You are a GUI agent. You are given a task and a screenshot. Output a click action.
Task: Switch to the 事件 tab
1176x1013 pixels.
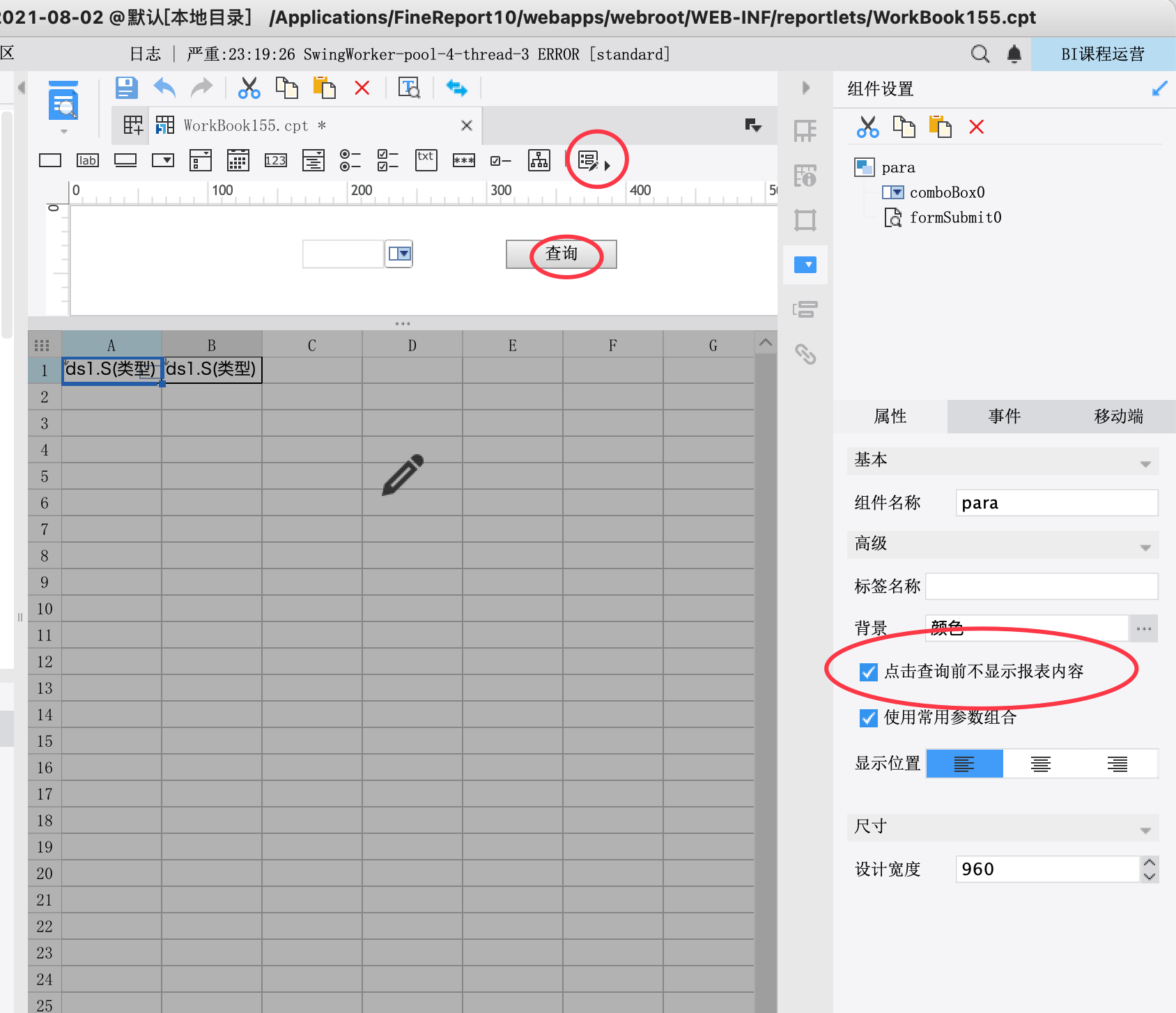[1005, 417]
